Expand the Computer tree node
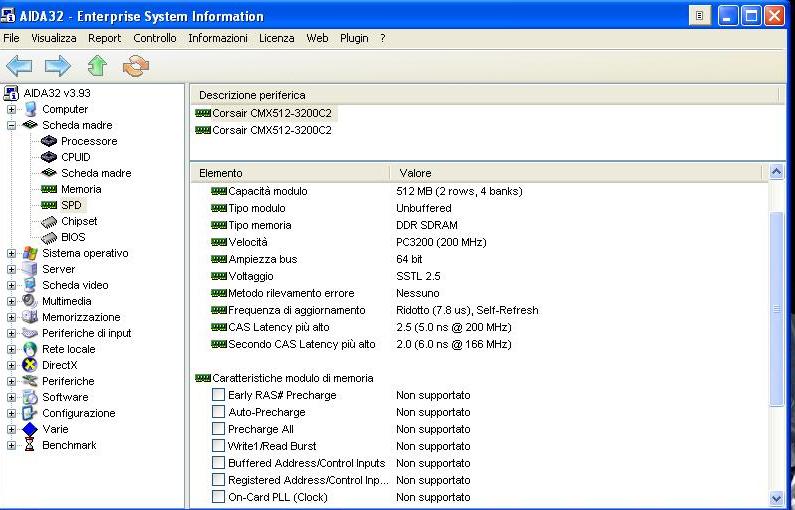This screenshot has width=795, height=510. click(11, 109)
